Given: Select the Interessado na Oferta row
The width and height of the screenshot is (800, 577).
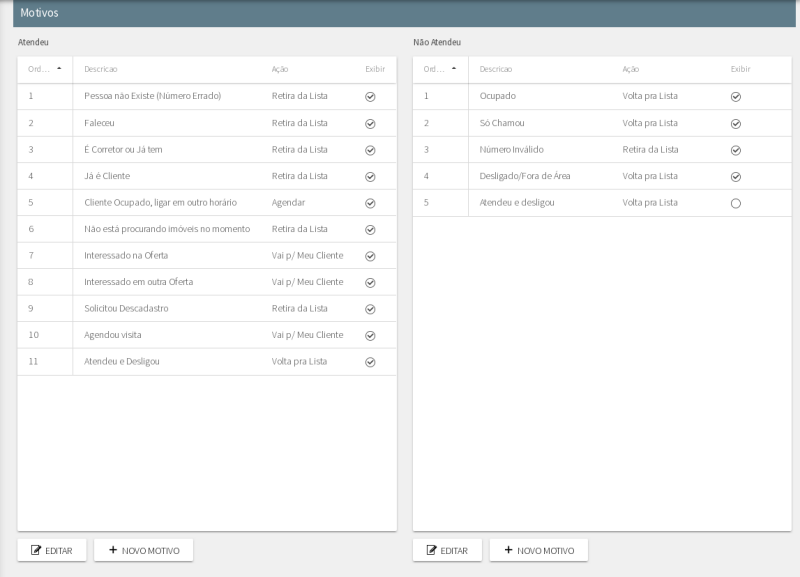Looking at the screenshot, I should (x=125, y=256).
